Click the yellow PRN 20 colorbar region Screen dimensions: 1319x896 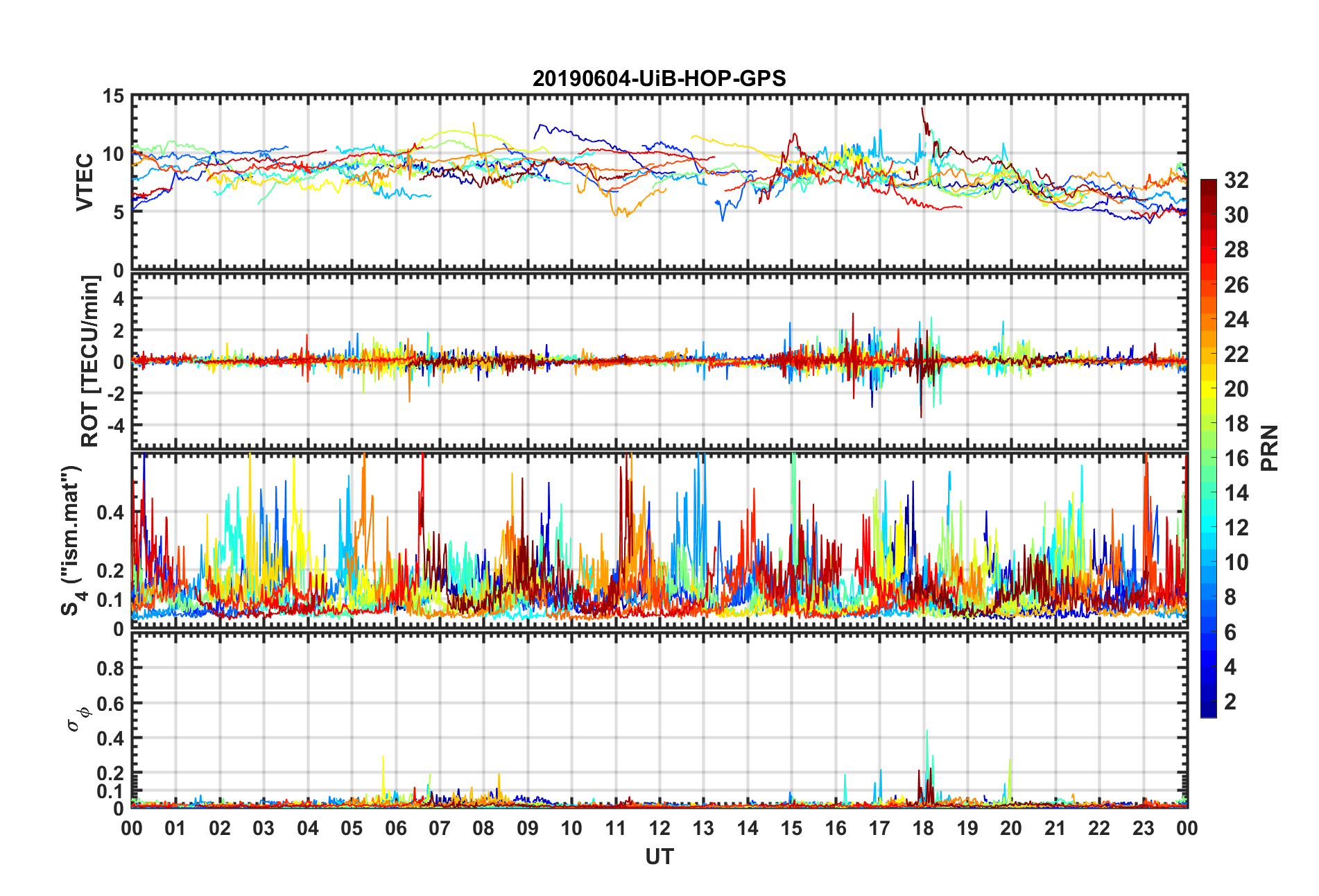coord(1209,389)
